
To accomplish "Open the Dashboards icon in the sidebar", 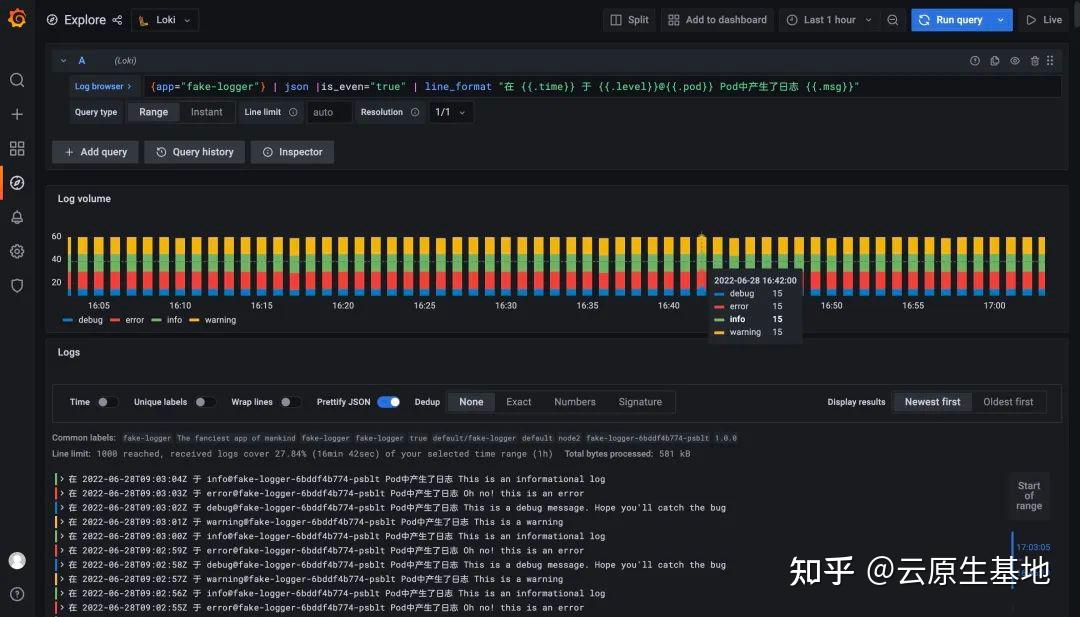I will click(16, 148).
